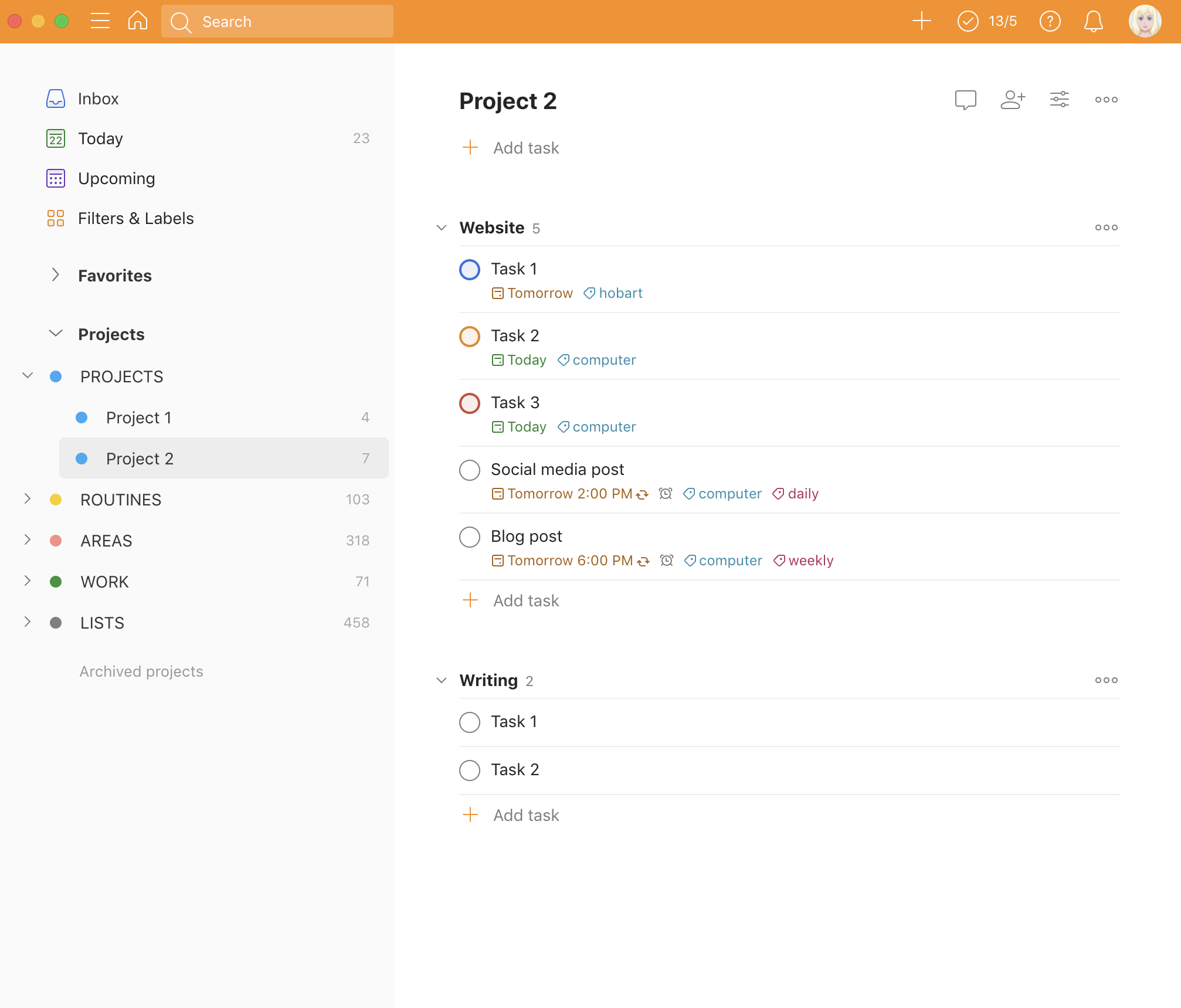Click the notifications bell icon
This screenshot has width=1181, height=1008.
click(x=1093, y=22)
